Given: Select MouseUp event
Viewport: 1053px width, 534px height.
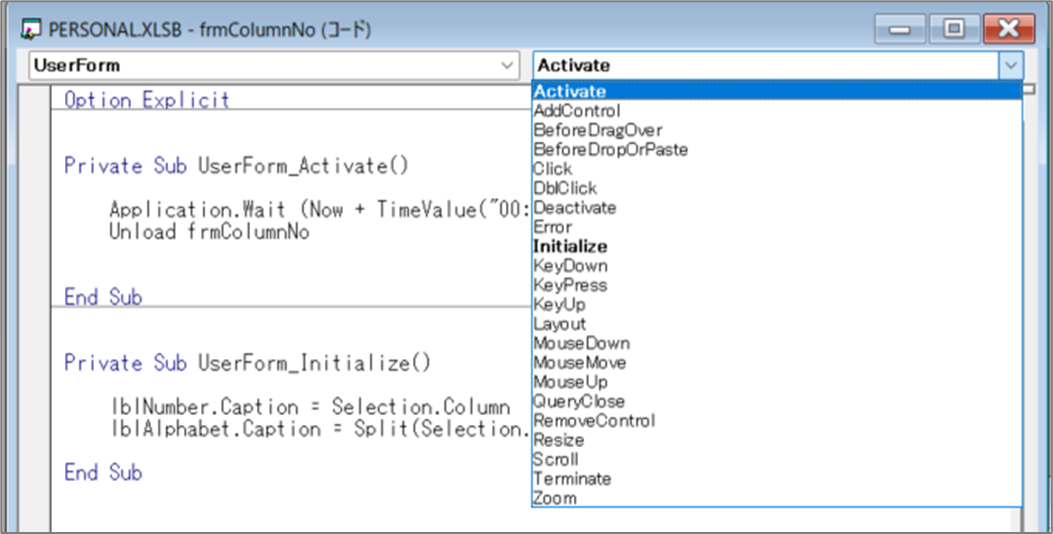Looking at the screenshot, I should [x=777, y=382].
